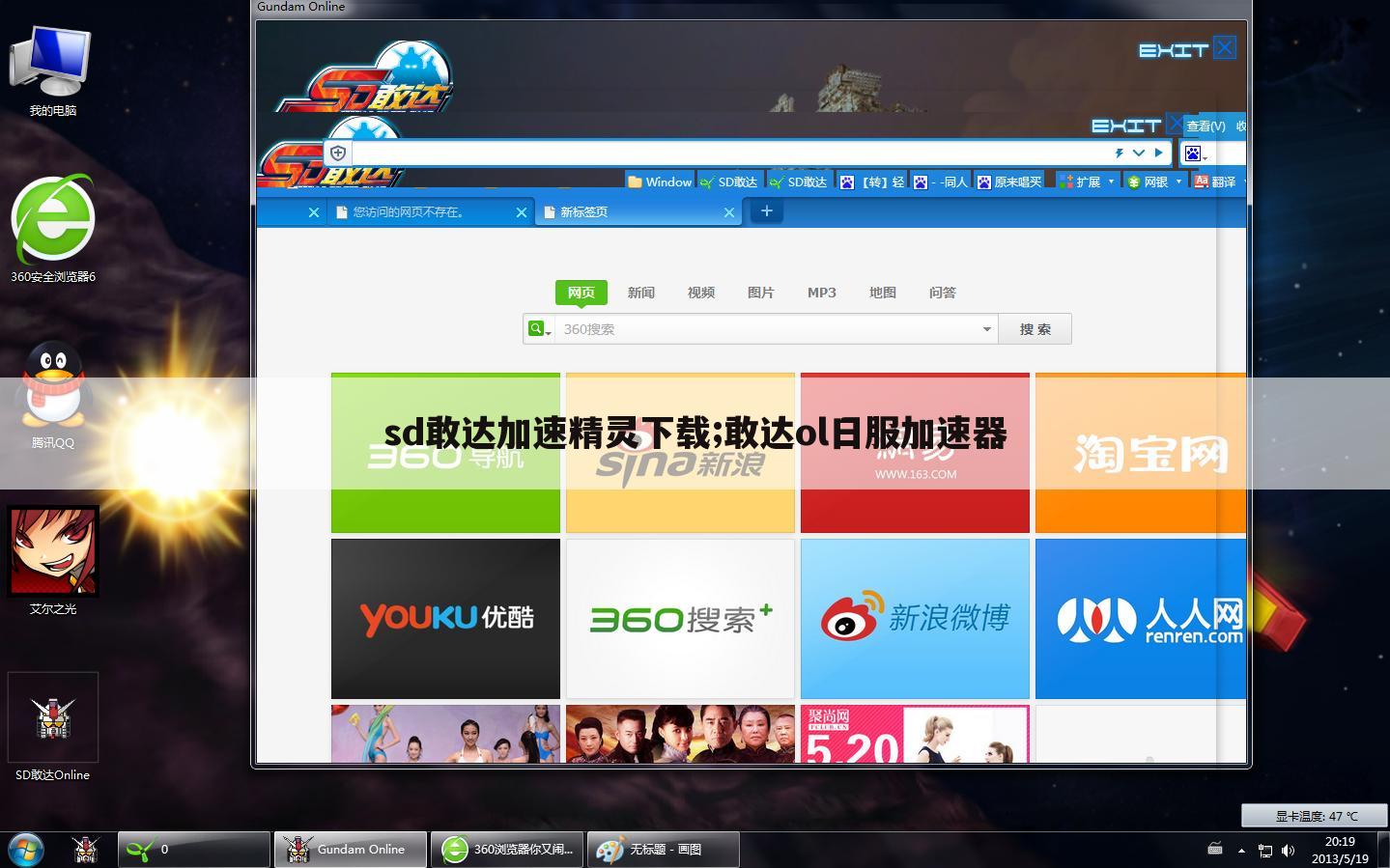Select the MP3 search category
The width and height of the screenshot is (1390, 868).
click(822, 293)
